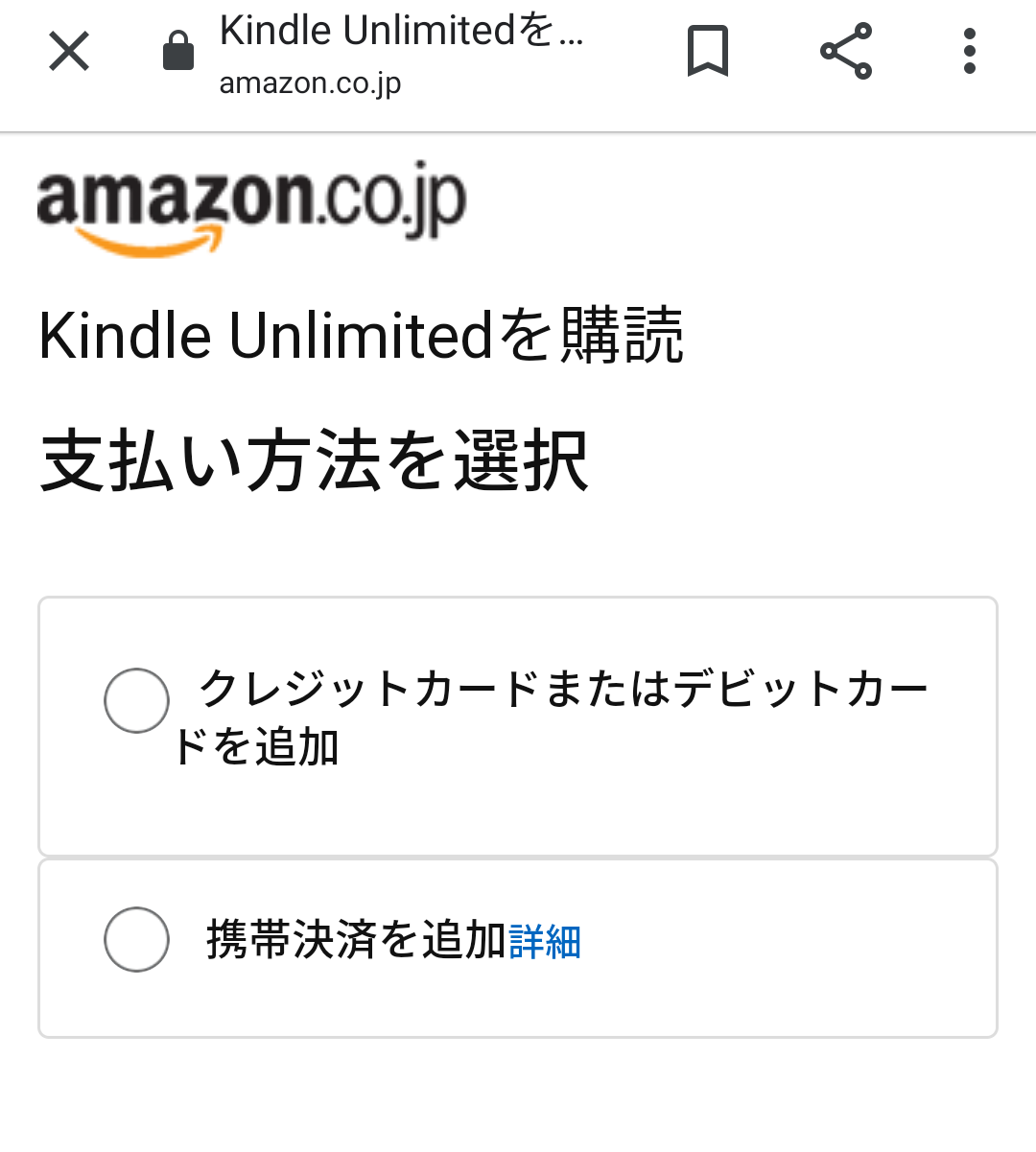Tap the Kindle Unlimitedを… page title in toolbar

pos(401,31)
